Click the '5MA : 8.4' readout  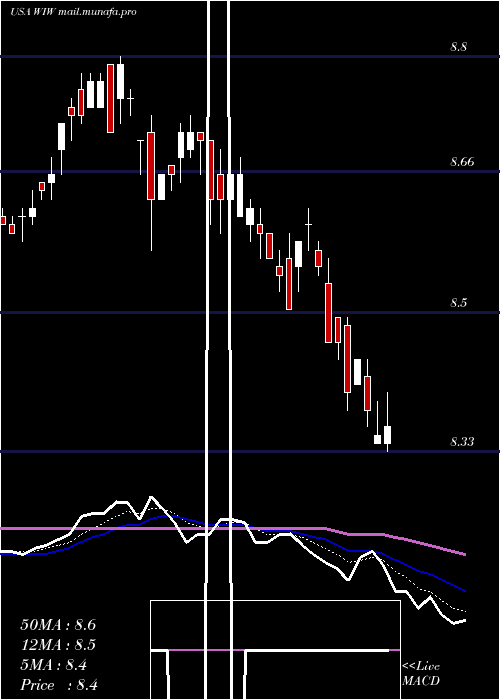(54, 665)
